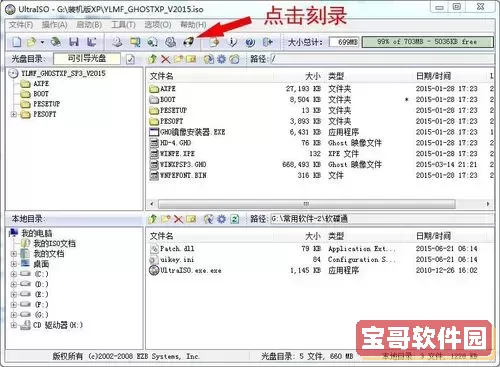500x367 pixels.
Task: Click the New file toolbar icon
Action: (17, 42)
